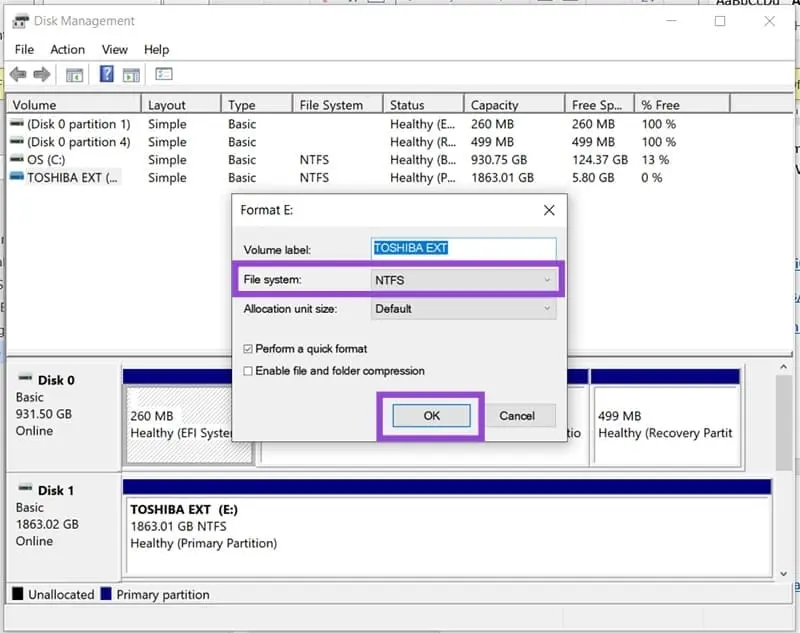Sort by the Type column header
Viewport: 800px width, 633px height.
(257, 105)
